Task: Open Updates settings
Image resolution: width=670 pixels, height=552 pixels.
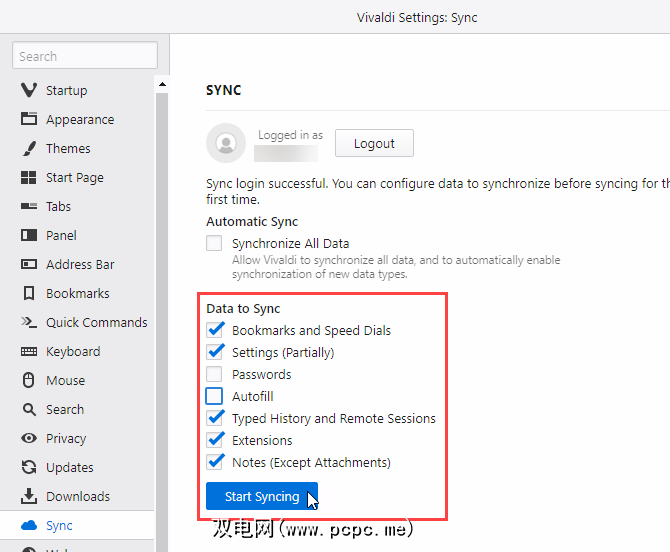Action: pyautogui.click(x=70, y=468)
